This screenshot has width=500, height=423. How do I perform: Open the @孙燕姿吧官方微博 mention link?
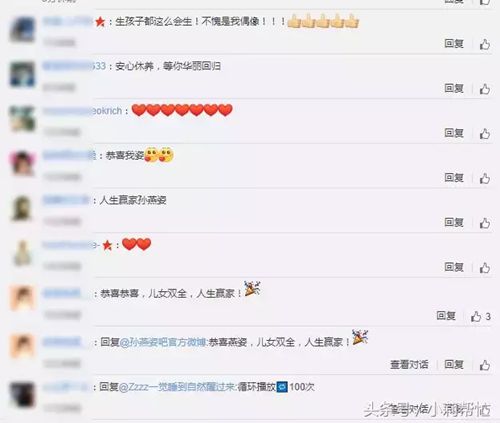pos(163,342)
